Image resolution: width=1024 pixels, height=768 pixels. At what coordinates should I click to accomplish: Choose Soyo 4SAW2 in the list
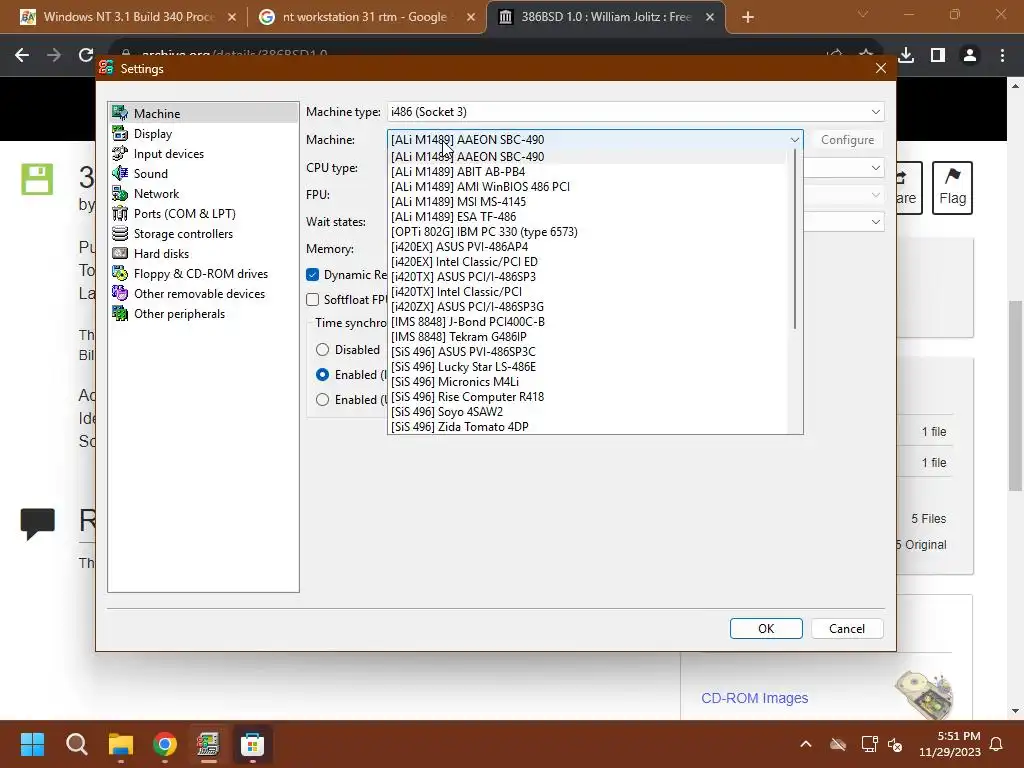[x=588, y=412]
